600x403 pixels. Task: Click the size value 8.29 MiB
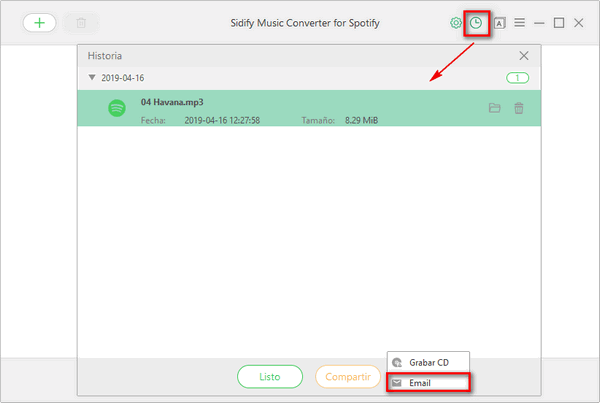click(x=361, y=121)
